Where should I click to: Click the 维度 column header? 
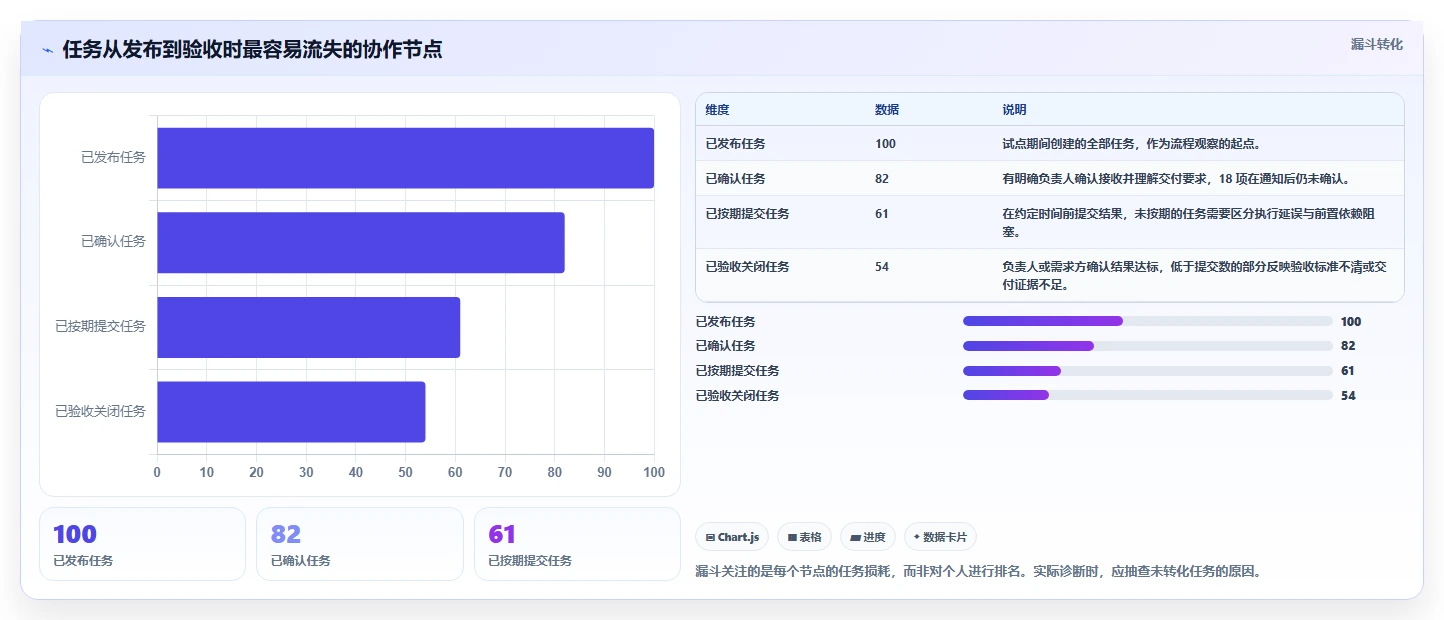tap(717, 110)
